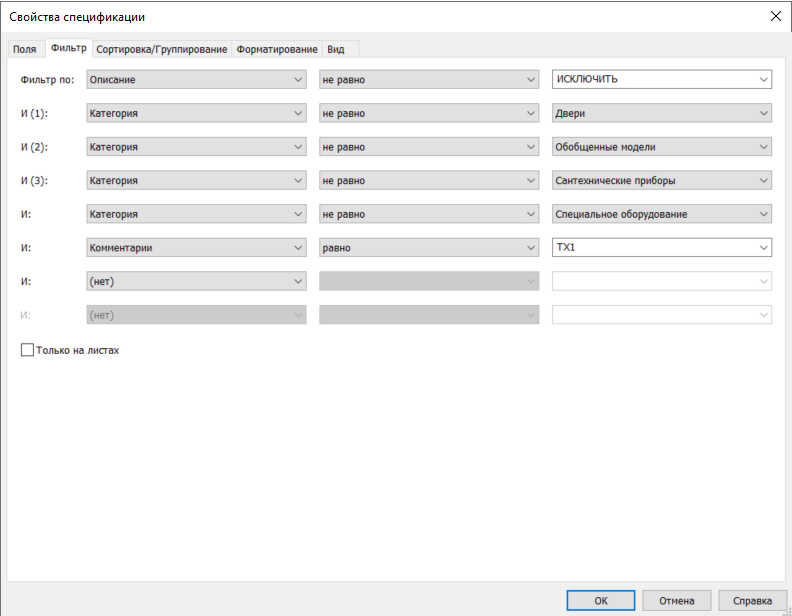792x616 pixels.
Task: Click into the TX1 value field
Action: tap(650, 247)
